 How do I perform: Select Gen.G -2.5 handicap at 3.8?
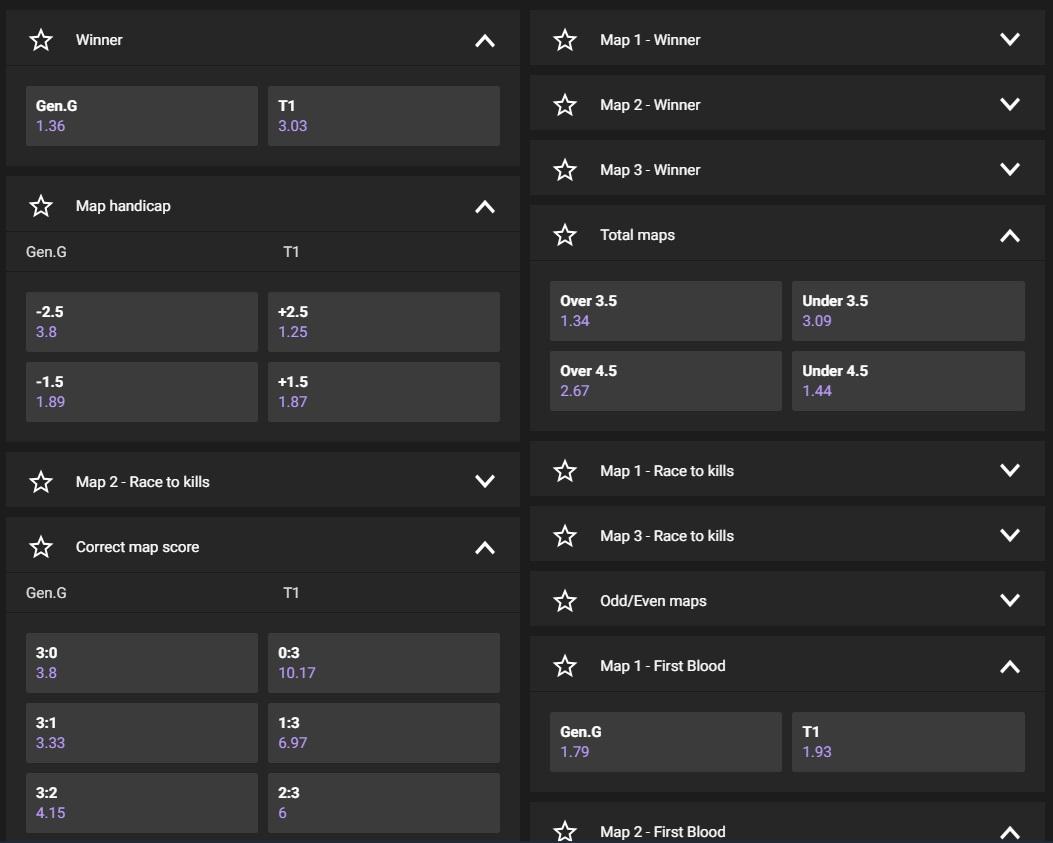pos(142,322)
